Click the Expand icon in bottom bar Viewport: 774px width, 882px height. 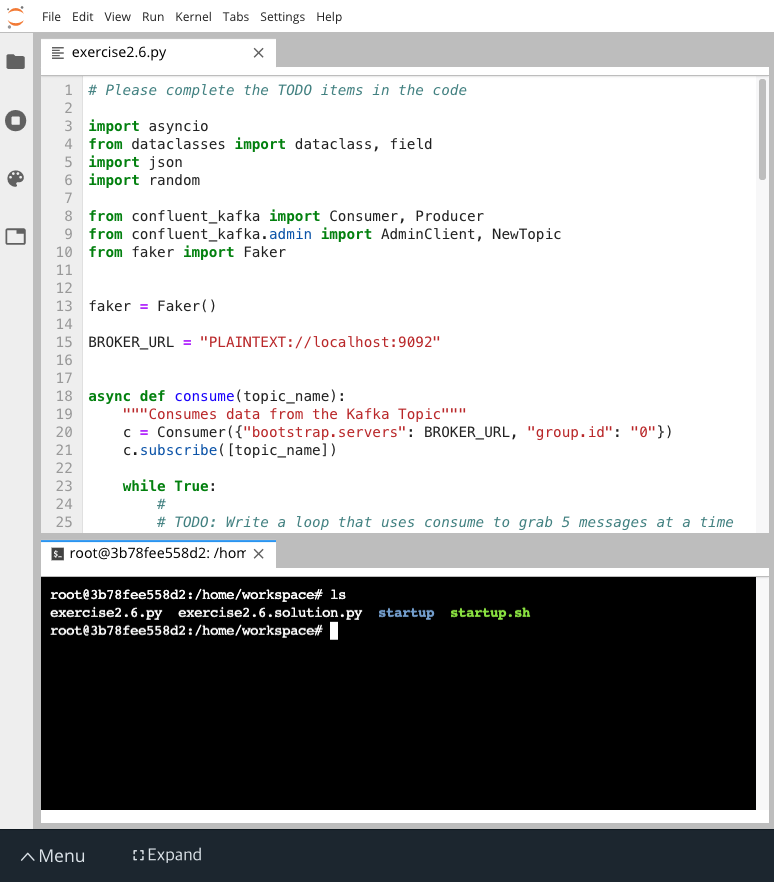pos(138,855)
